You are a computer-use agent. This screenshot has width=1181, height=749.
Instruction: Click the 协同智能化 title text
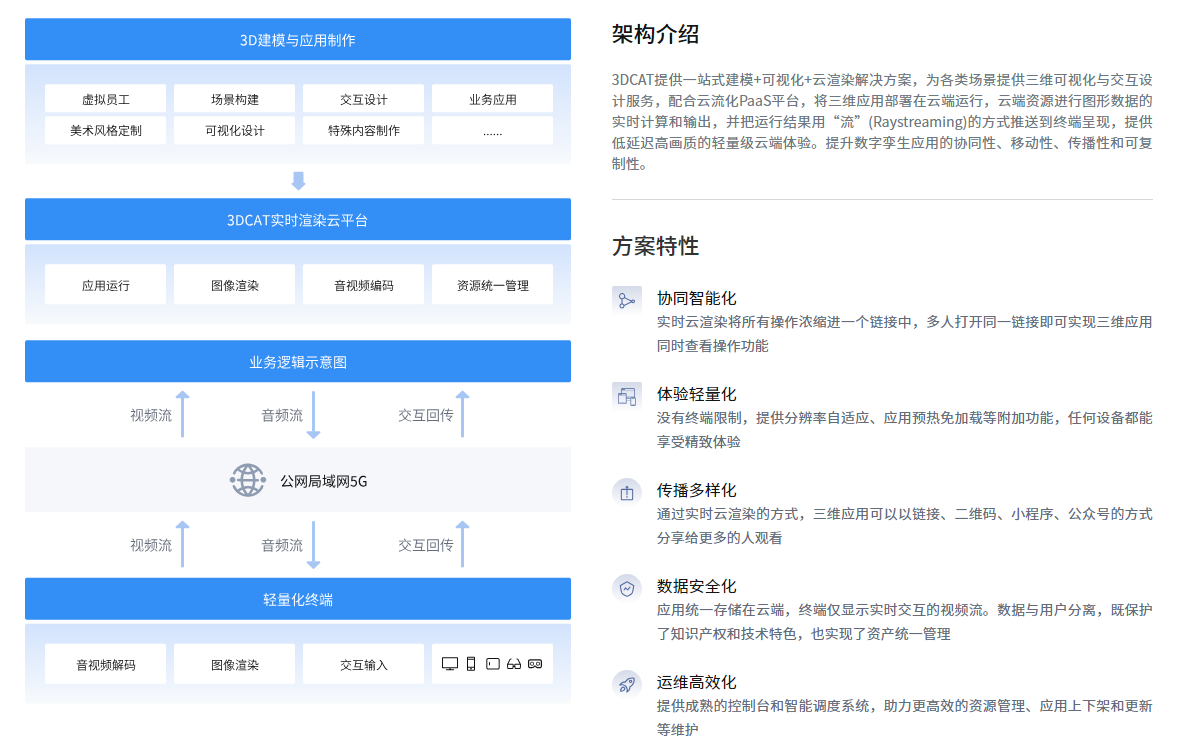pos(697,298)
